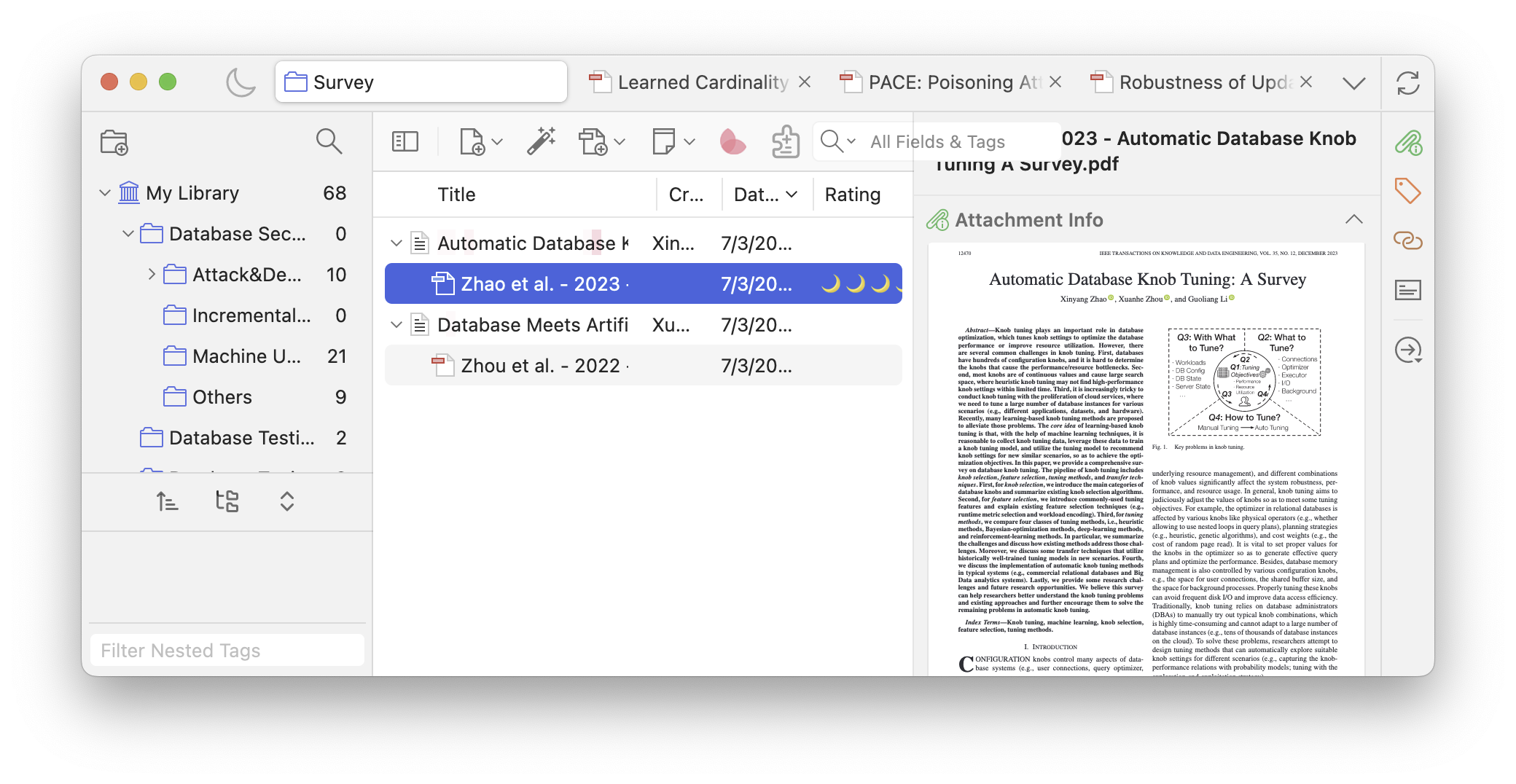Click the PDF preview thumbnail
Screen dimensions: 1516x784
click(1146, 460)
